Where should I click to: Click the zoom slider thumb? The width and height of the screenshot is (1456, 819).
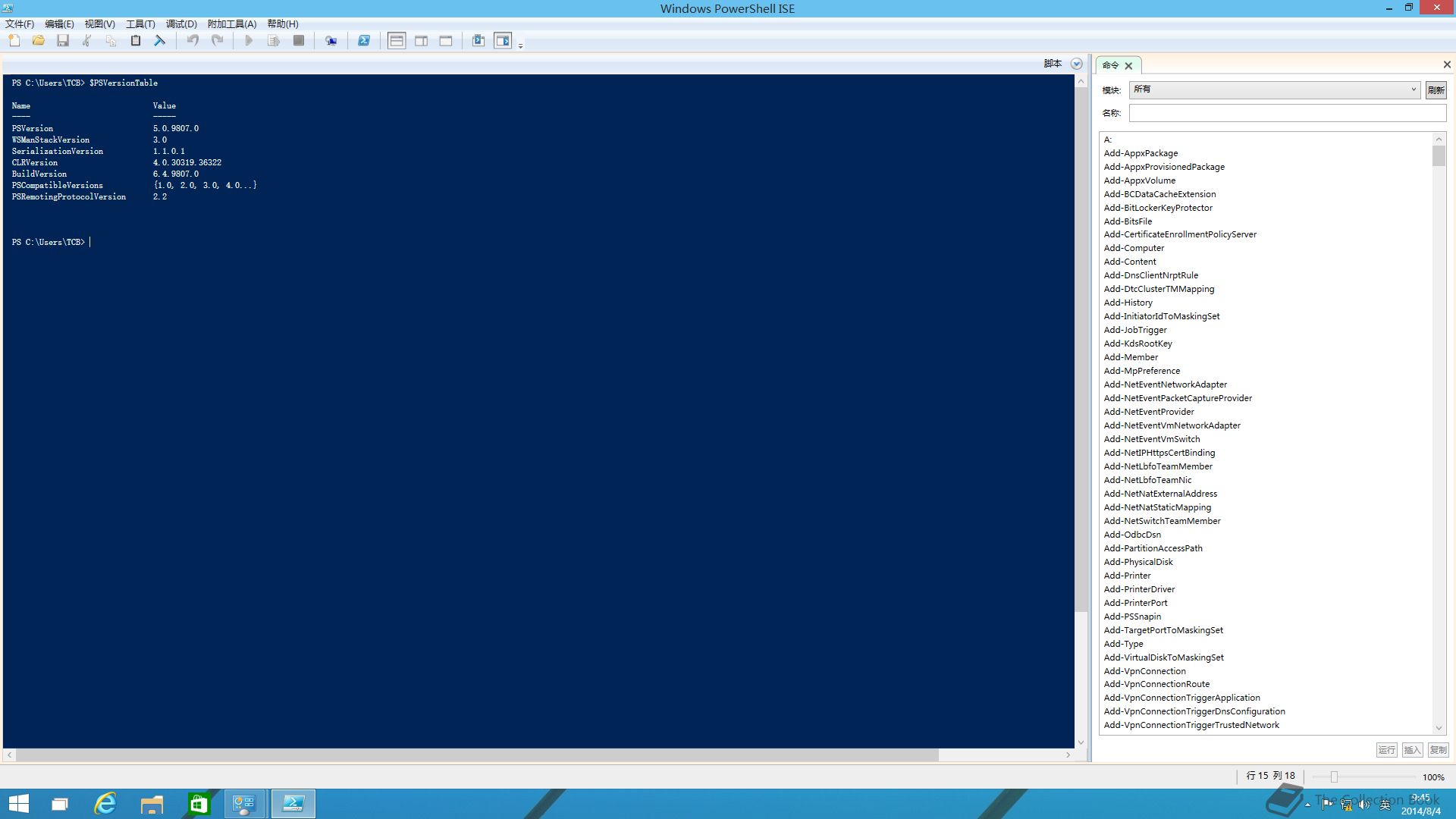[x=1334, y=777]
